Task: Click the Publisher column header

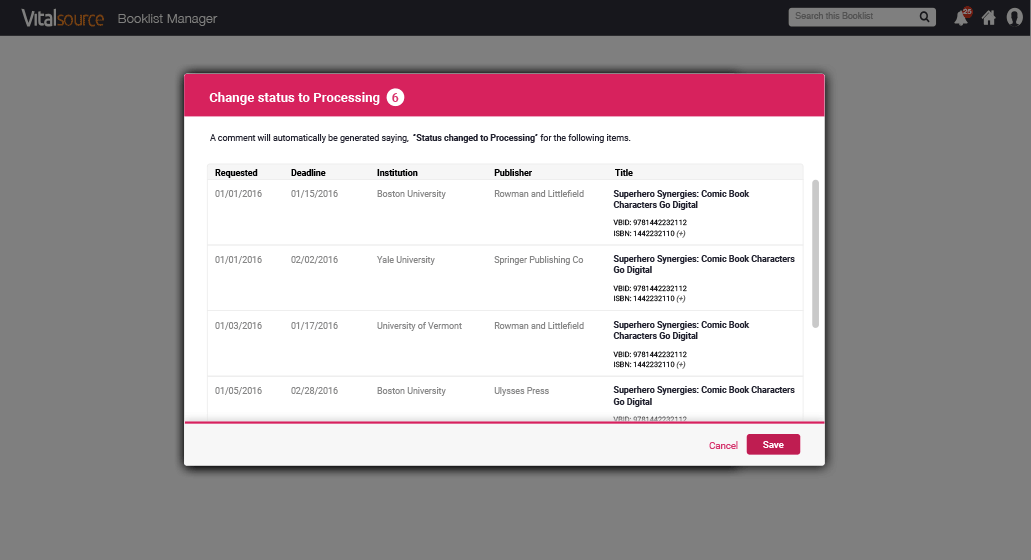Action: pyautogui.click(x=513, y=173)
